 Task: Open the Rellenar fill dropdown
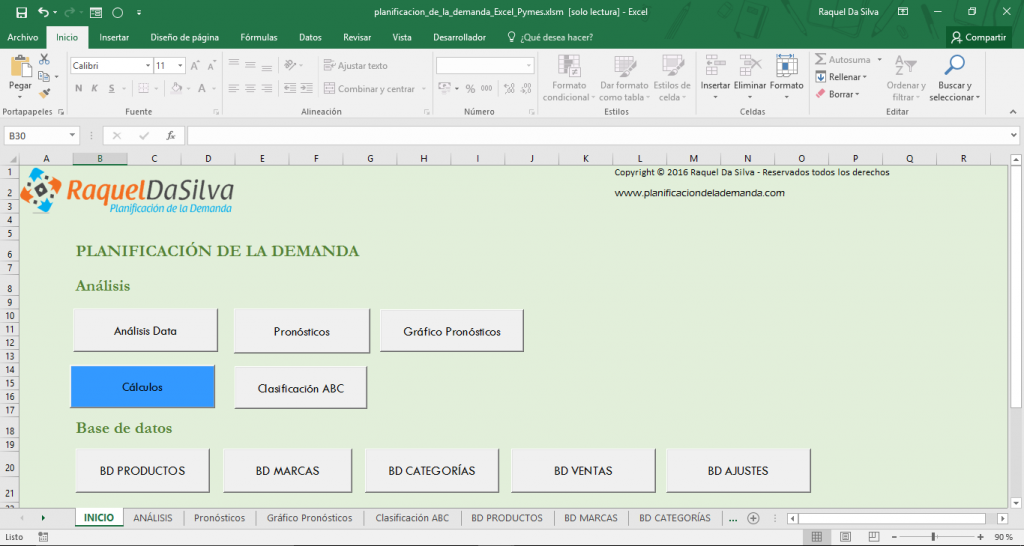841,76
